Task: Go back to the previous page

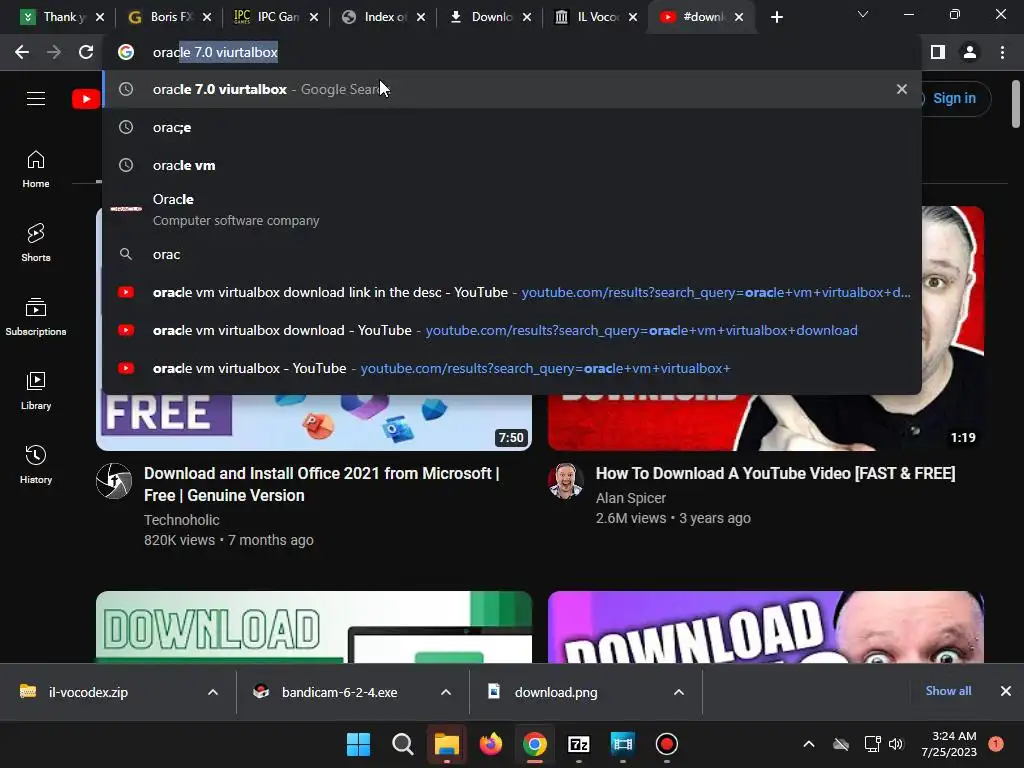Action: (22, 52)
